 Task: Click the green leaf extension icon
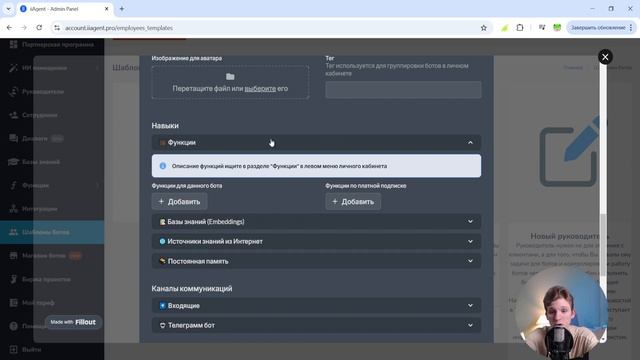[504, 28]
